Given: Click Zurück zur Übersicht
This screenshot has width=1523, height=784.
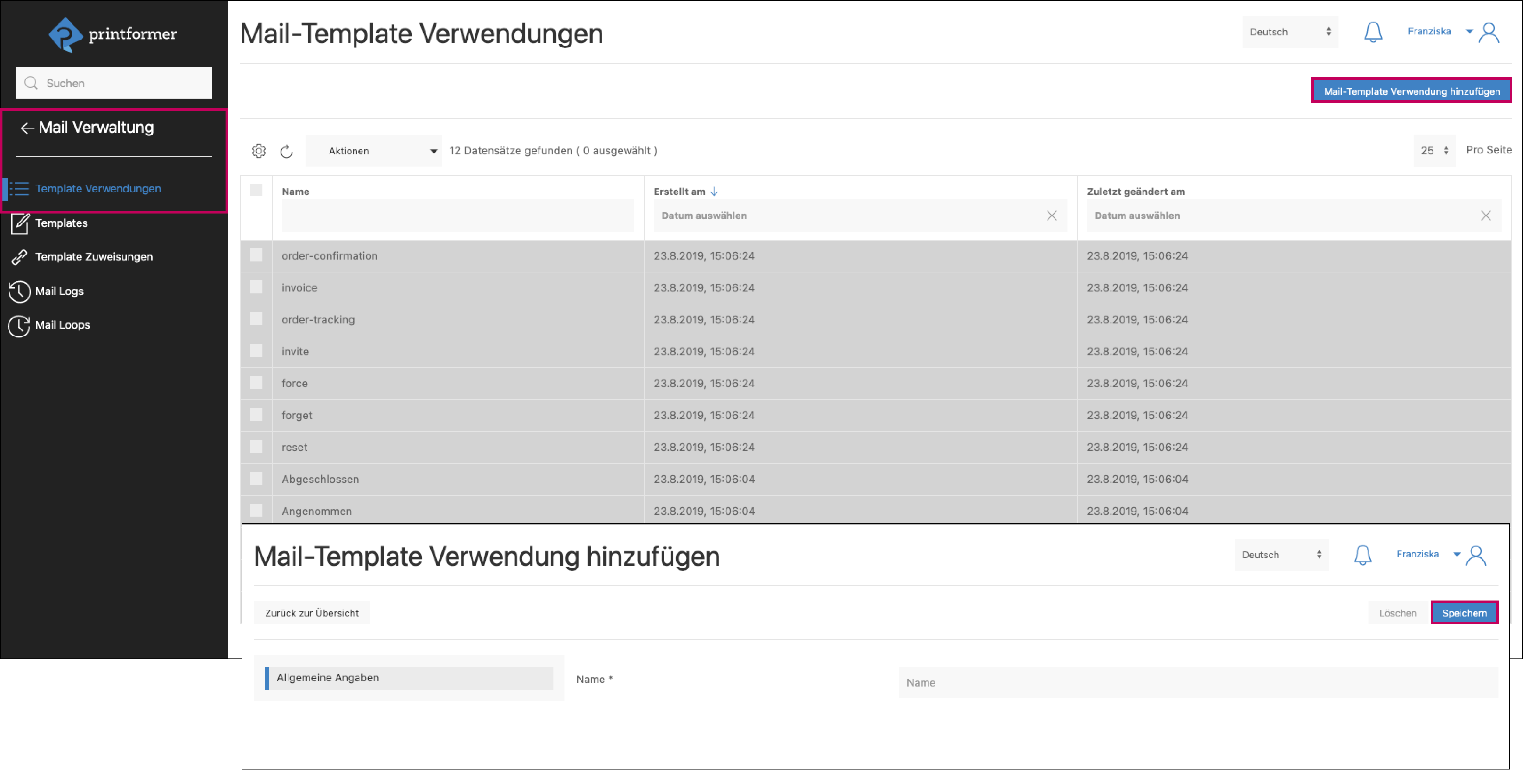Looking at the screenshot, I should (x=312, y=613).
